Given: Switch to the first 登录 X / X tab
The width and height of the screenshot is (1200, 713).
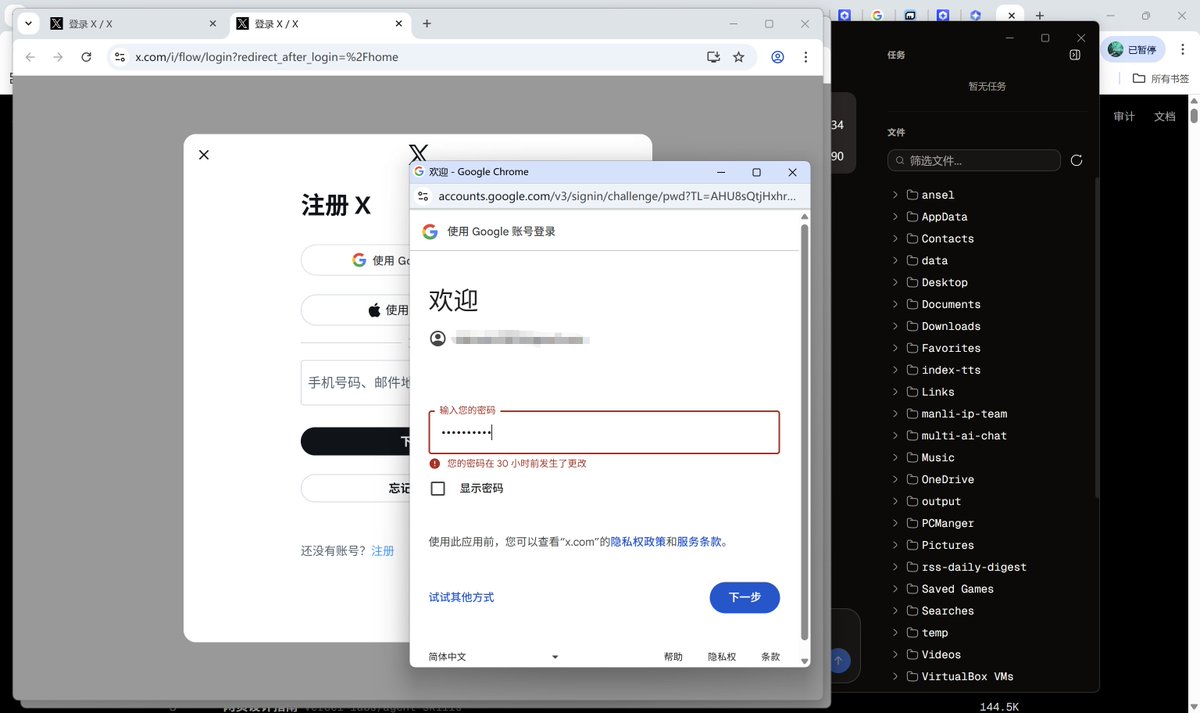Looking at the screenshot, I should coord(134,24).
